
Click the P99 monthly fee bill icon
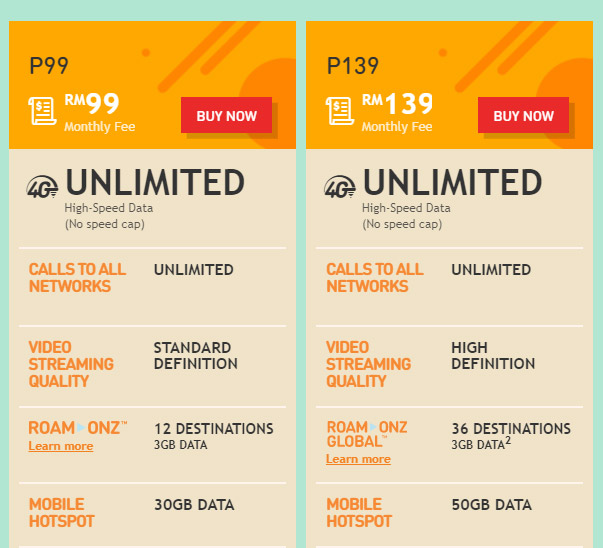click(44, 110)
